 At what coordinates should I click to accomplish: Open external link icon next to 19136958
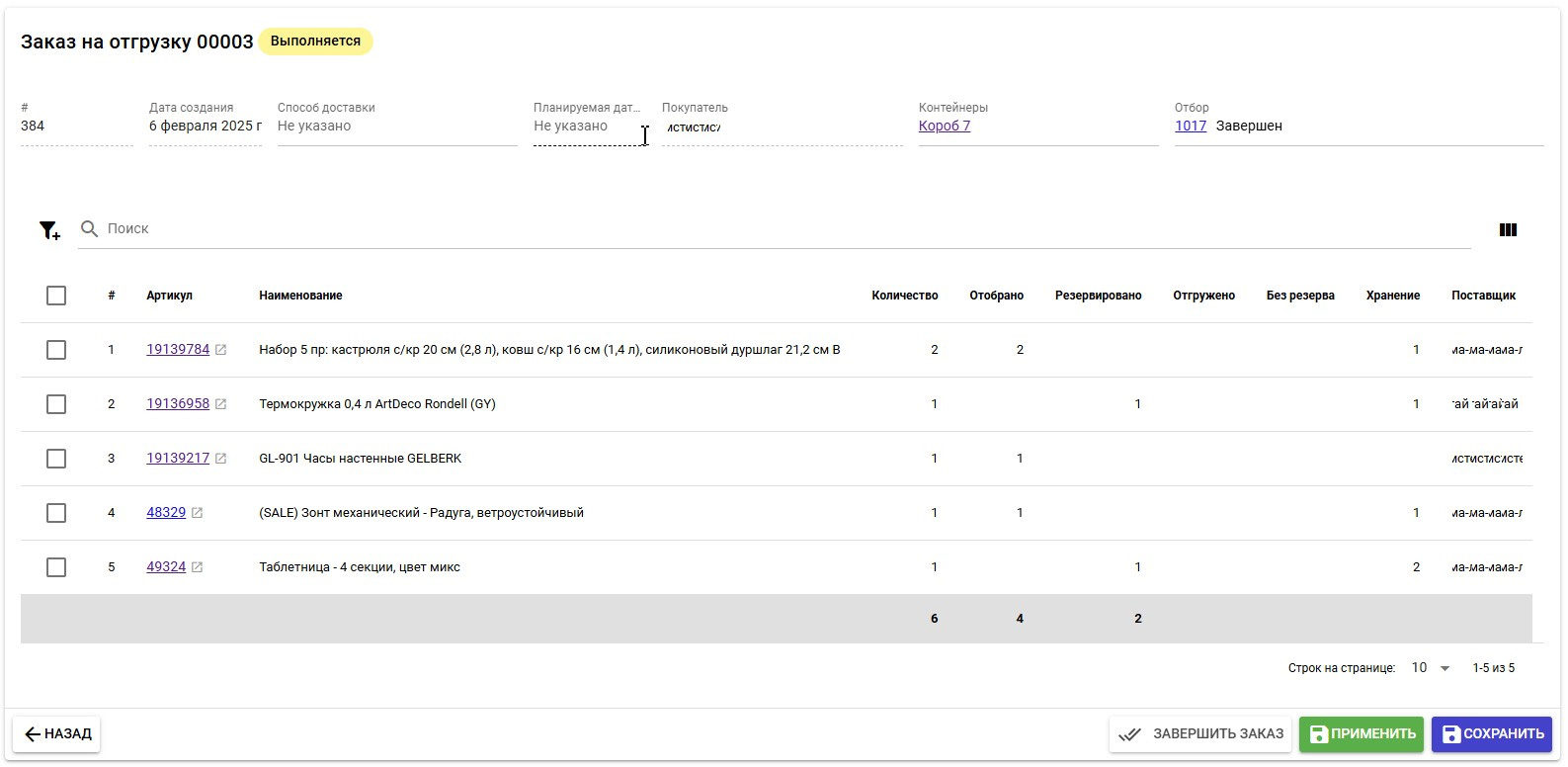221,404
